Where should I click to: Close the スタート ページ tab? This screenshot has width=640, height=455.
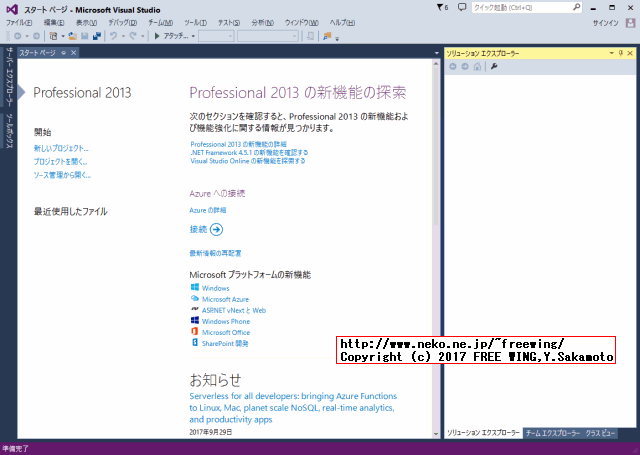(73, 53)
